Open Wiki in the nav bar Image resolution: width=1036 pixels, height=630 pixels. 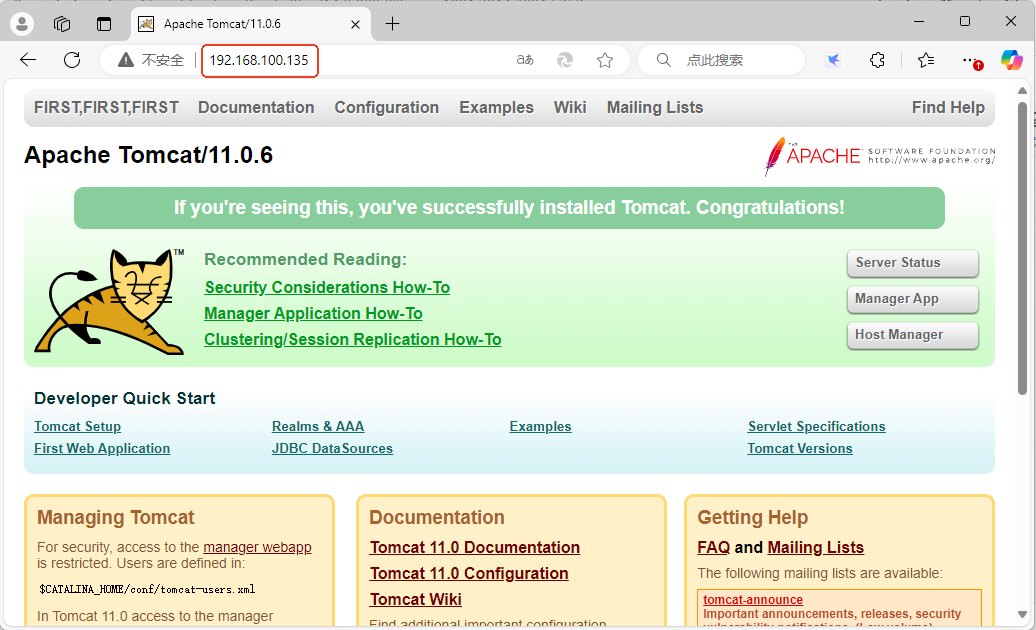click(x=570, y=108)
